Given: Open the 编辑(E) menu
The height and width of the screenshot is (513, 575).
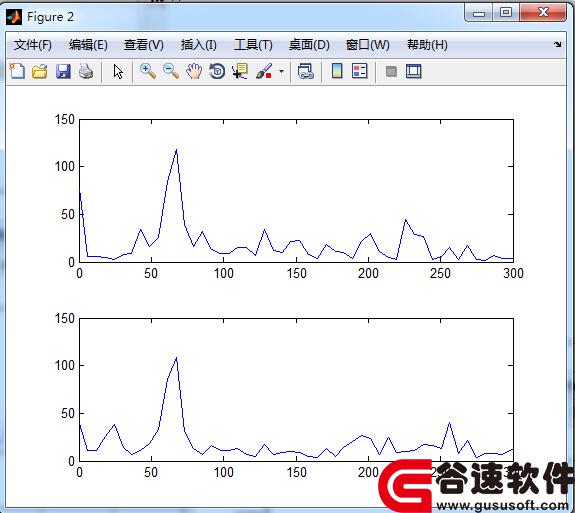Looking at the screenshot, I should pyautogui.click(x=88, y=45).
